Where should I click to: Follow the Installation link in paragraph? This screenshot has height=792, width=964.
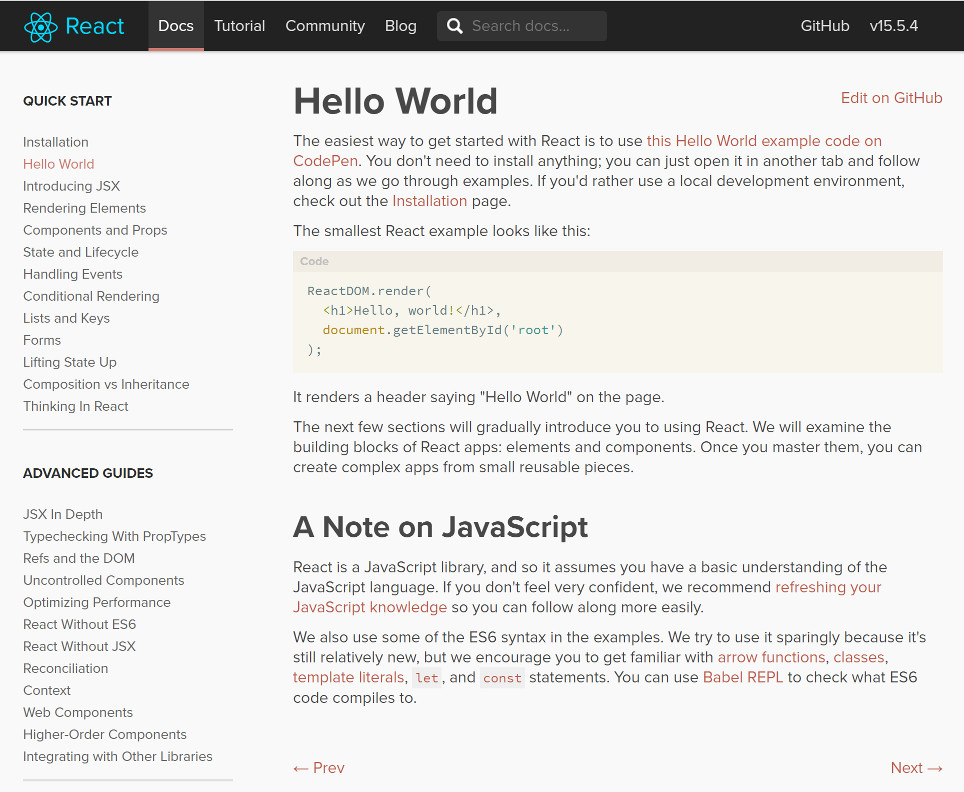(x=429, y=201)
